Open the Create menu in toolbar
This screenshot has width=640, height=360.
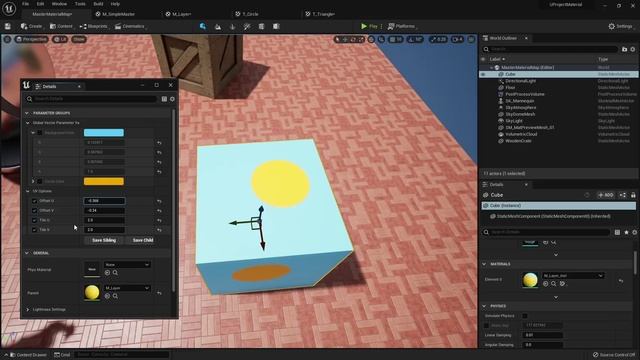coord(32,26)
